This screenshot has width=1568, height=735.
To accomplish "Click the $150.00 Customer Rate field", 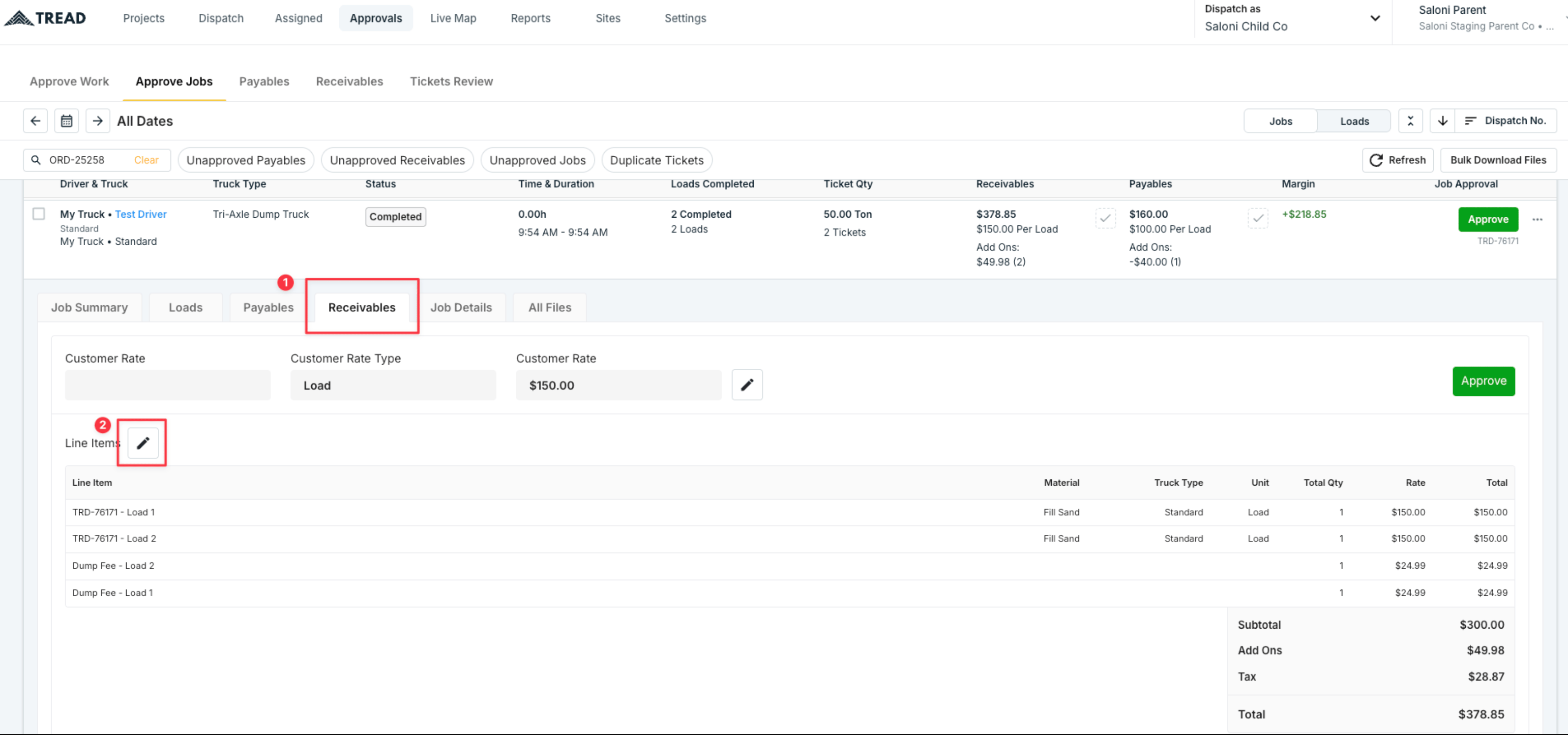I will click(x=618, y=385).
